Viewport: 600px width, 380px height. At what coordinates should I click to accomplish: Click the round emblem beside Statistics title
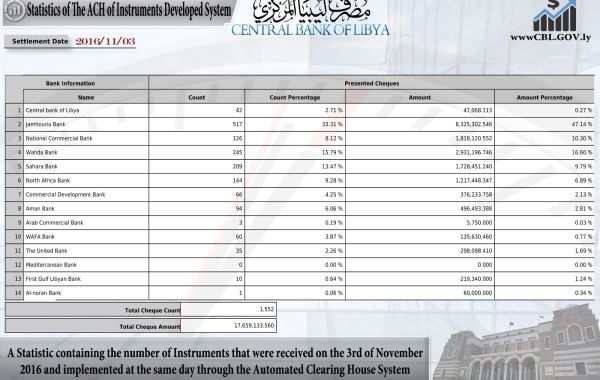pos(15,11)
